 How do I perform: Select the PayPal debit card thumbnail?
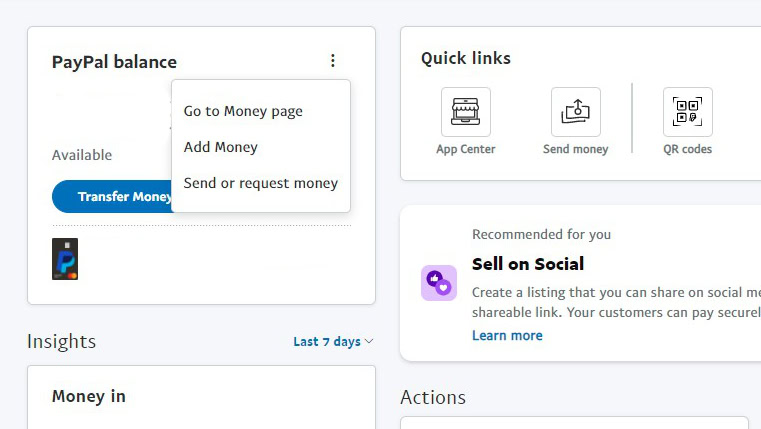[x=65, y=259]
